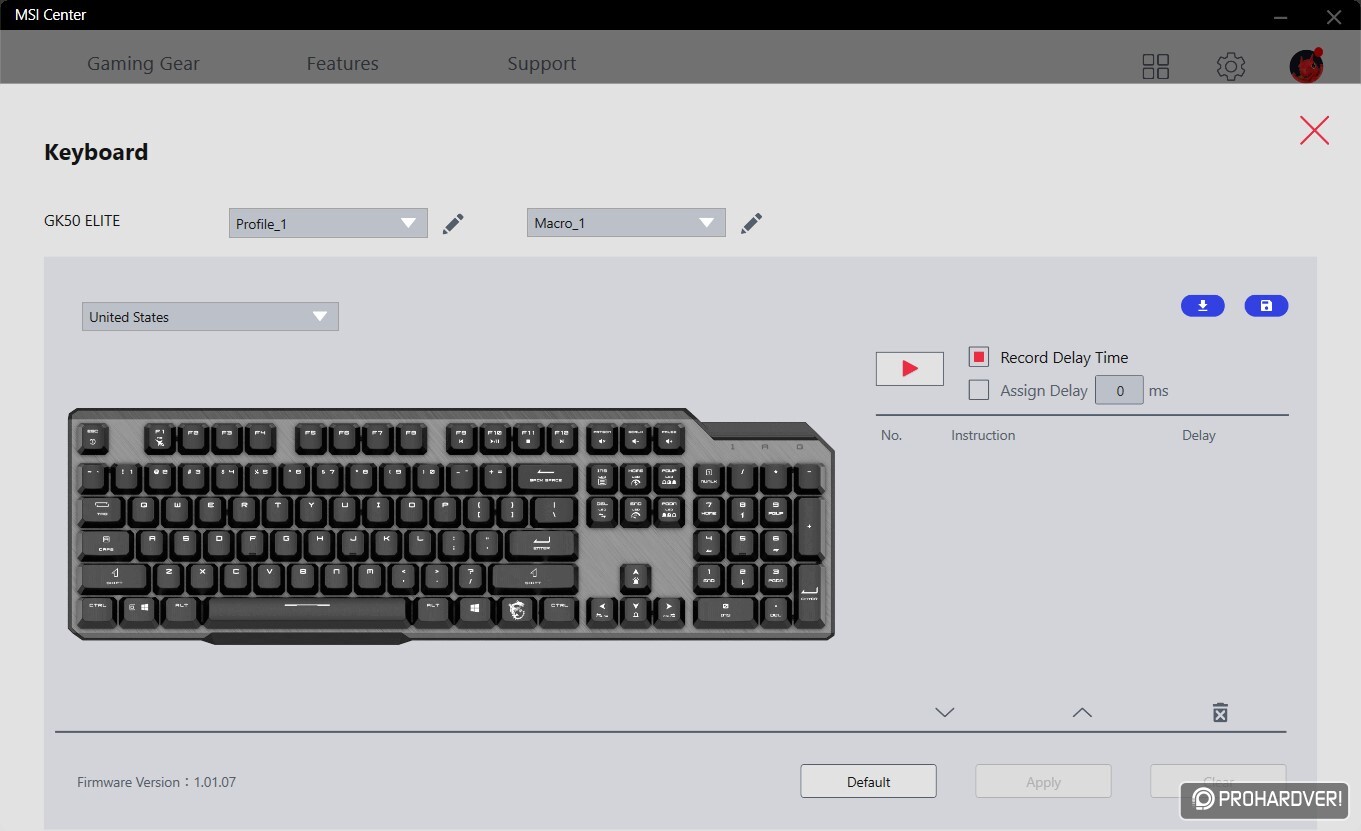1361x831 pixels.
Task: Expand United States layout dropdown
Action: point(210,316)
